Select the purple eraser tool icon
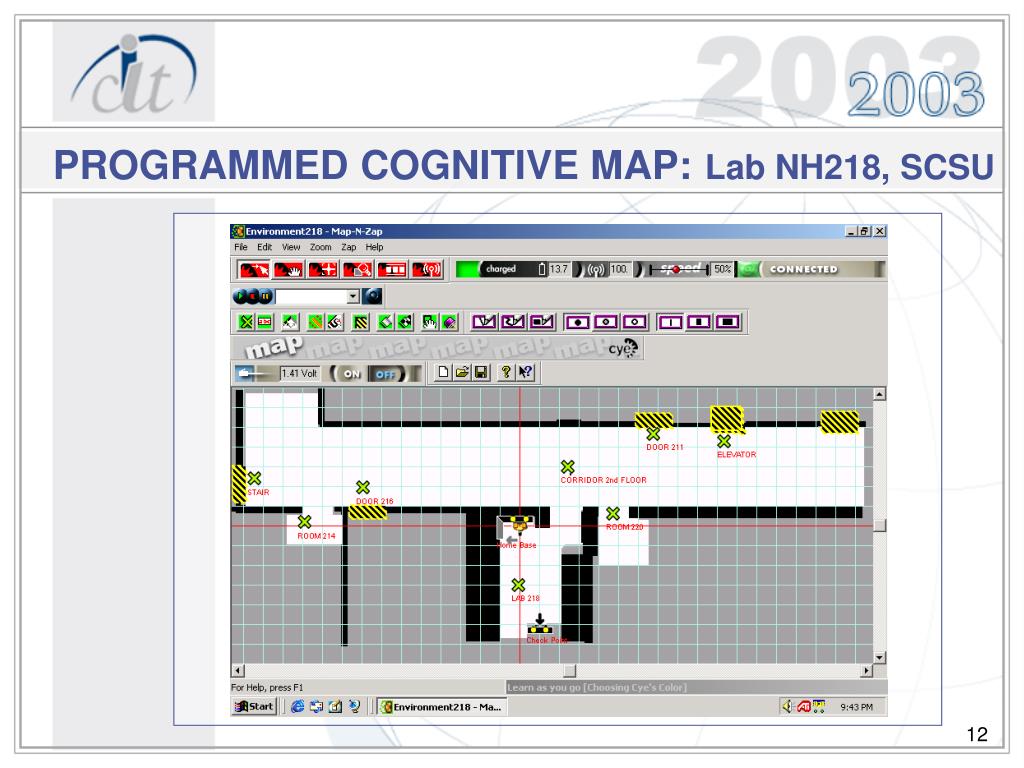This screenshot has height=768, width=1024. (449, 322)
